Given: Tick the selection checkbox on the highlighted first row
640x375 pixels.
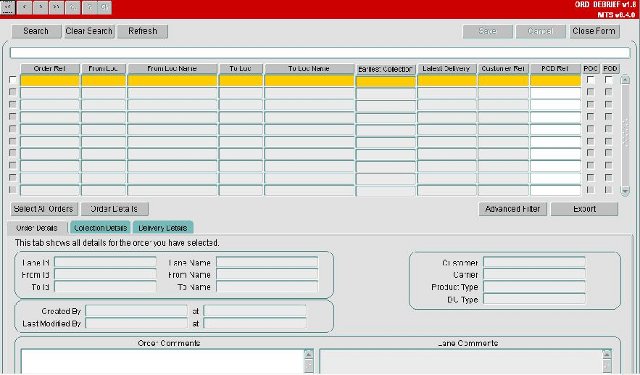Looking at the screenshot, I should [13, 80].
